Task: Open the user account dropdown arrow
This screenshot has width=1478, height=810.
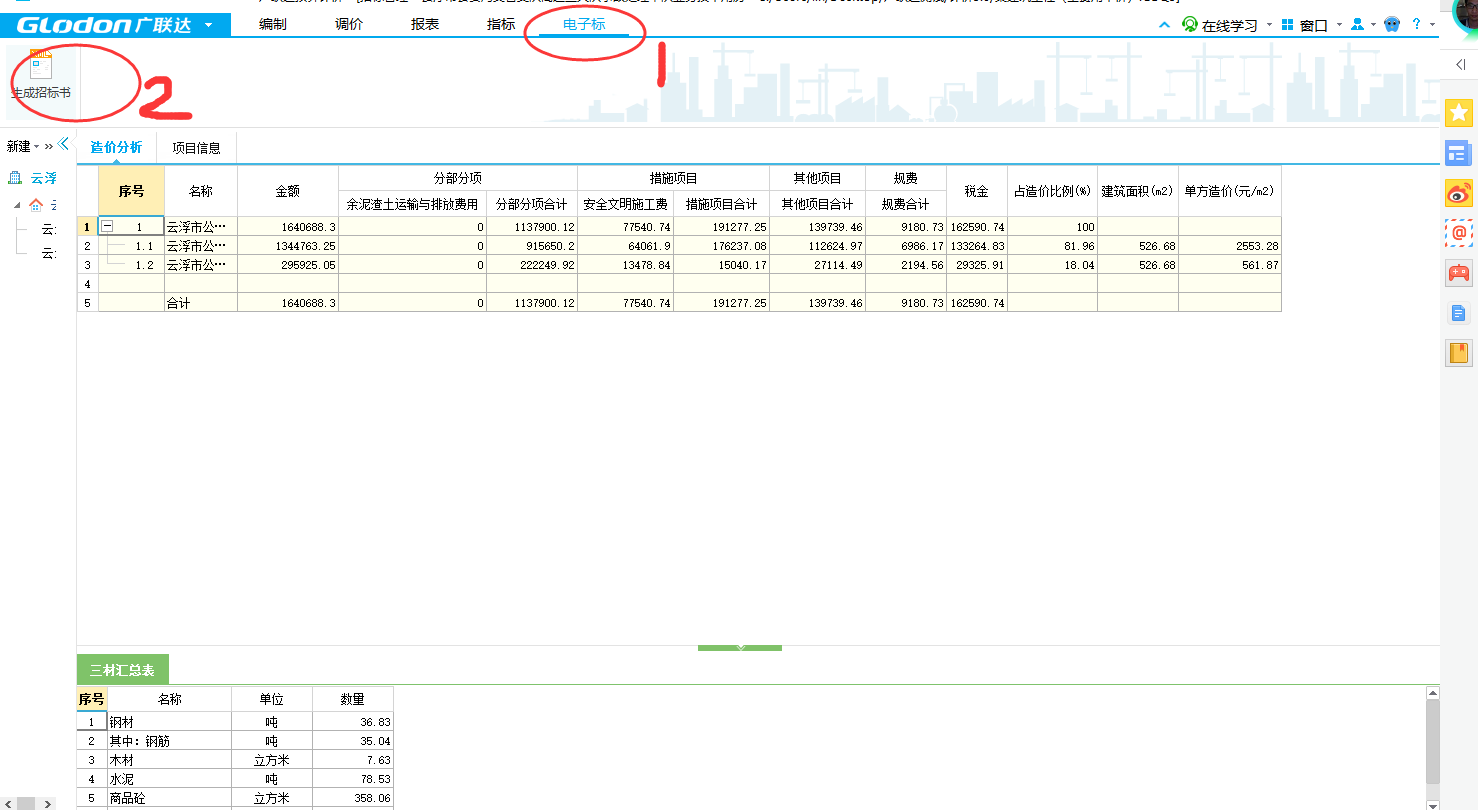Action: pyautogui.click(x=1373, y=24)
